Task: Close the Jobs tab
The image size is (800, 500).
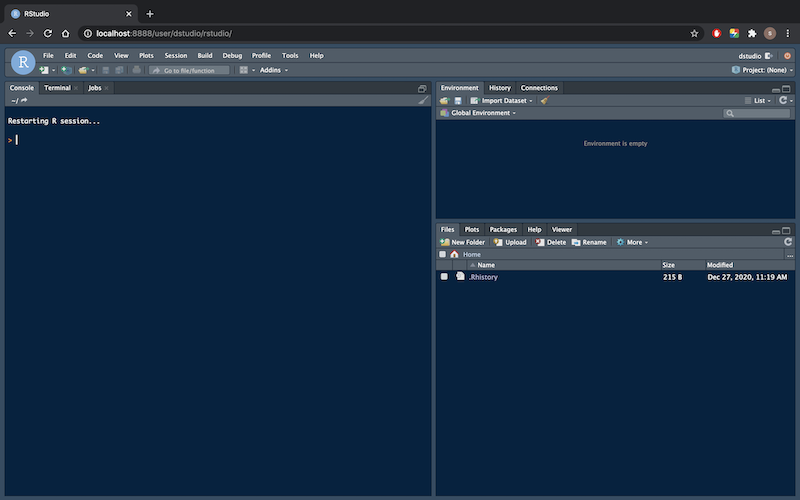Action: [x=107, y=88]
